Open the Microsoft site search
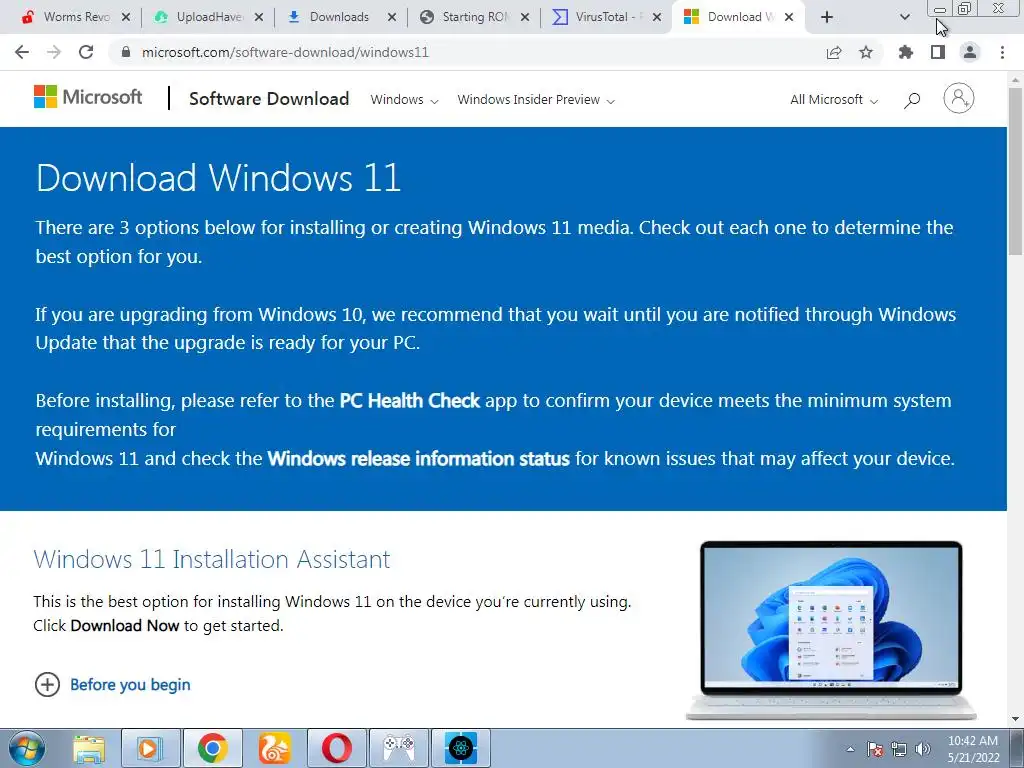The width and height of the screenshot is (1024, 768). (x=912, y=100)
